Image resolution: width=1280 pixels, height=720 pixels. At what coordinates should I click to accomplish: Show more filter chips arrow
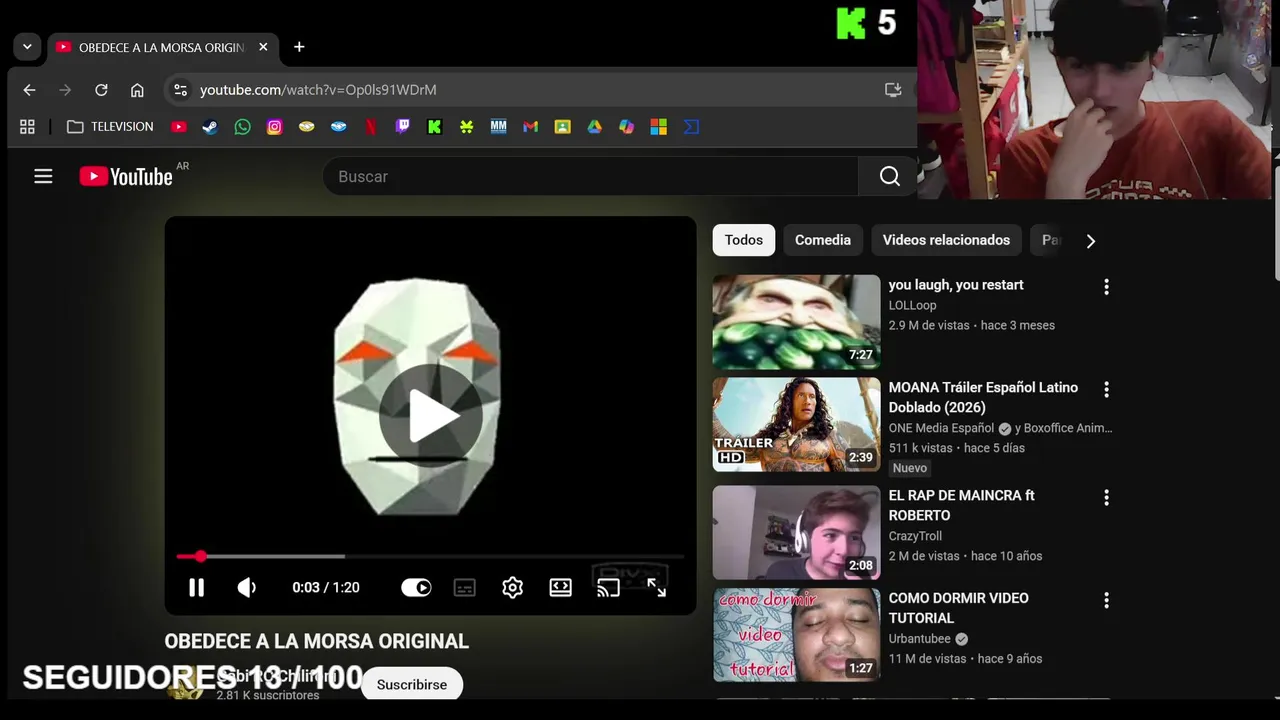pos(1091,241)
